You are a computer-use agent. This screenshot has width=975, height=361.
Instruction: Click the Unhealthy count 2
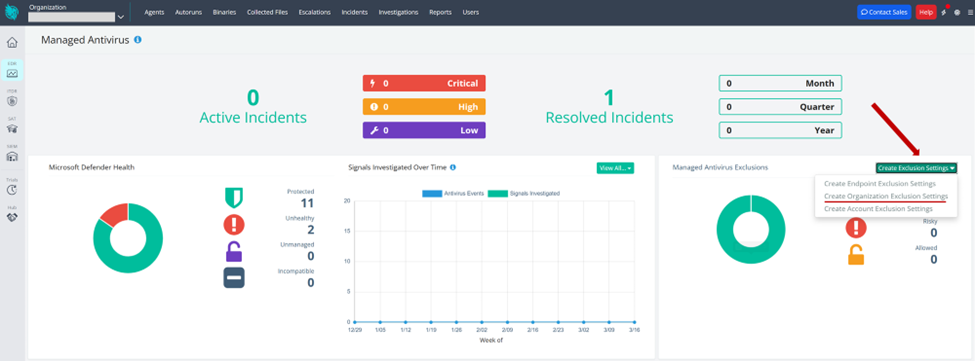pyautogui.click(x=310, y=229)
